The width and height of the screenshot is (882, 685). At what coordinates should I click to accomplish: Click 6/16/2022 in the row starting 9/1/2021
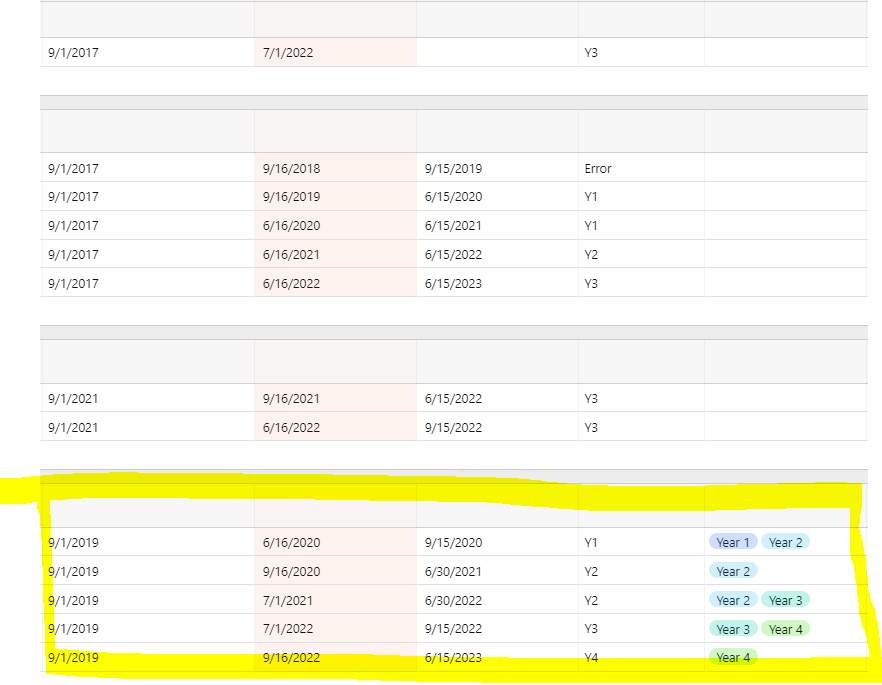click(335, 427)
